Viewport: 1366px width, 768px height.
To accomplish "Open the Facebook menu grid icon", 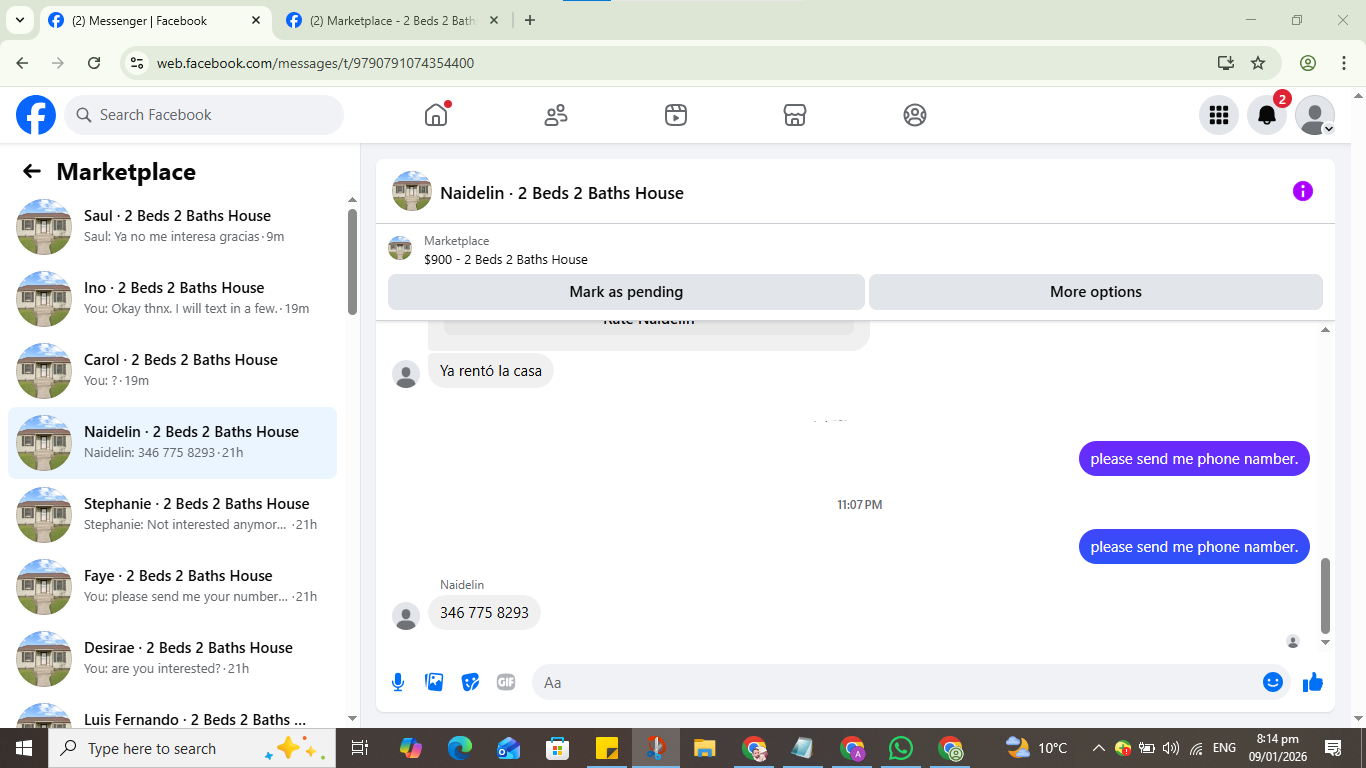I will [1219, 115].
